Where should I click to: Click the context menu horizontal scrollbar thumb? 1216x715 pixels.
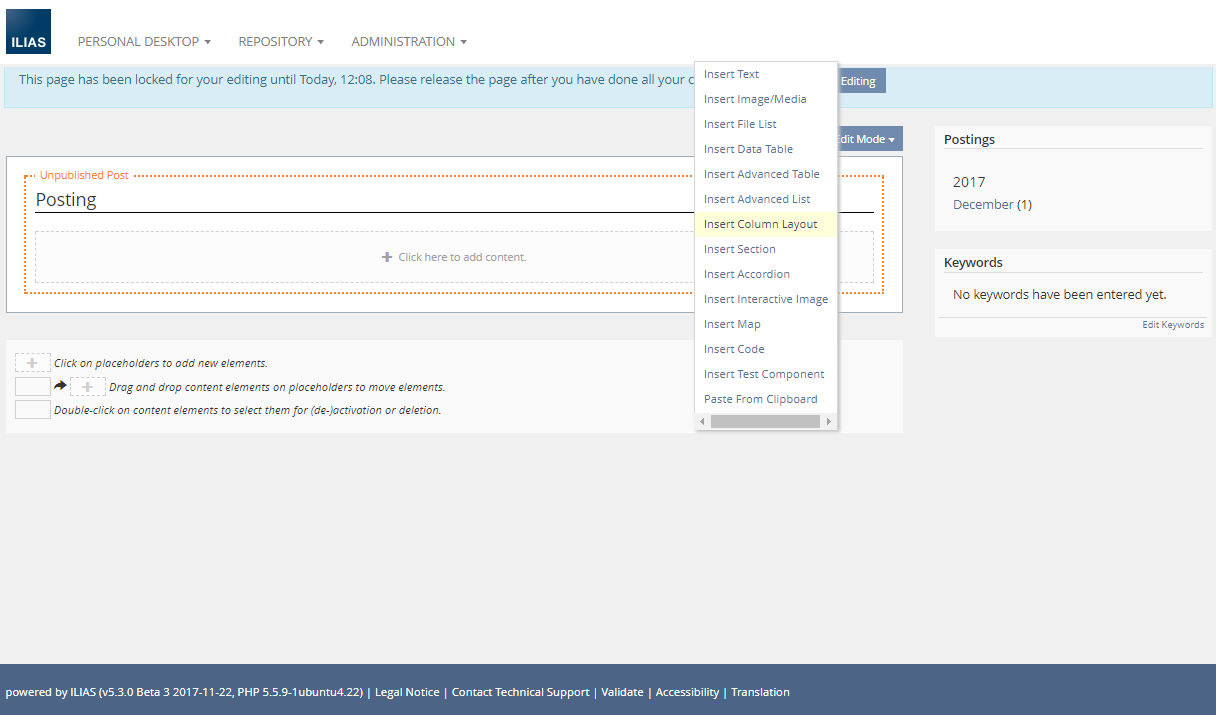coord(765,422)
